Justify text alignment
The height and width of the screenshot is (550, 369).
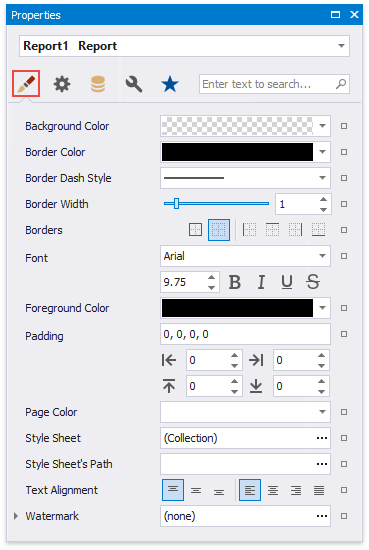click(x=319, y=490)
